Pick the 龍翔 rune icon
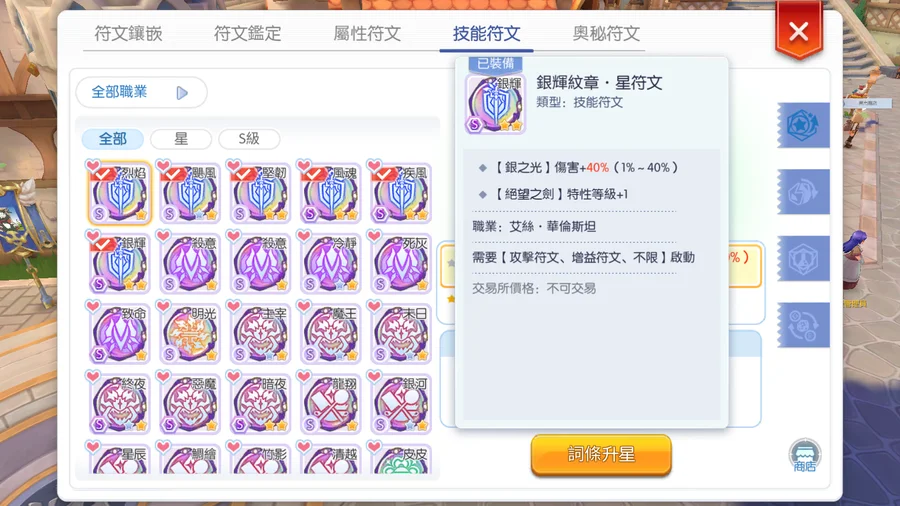 [x=331, y=404]
